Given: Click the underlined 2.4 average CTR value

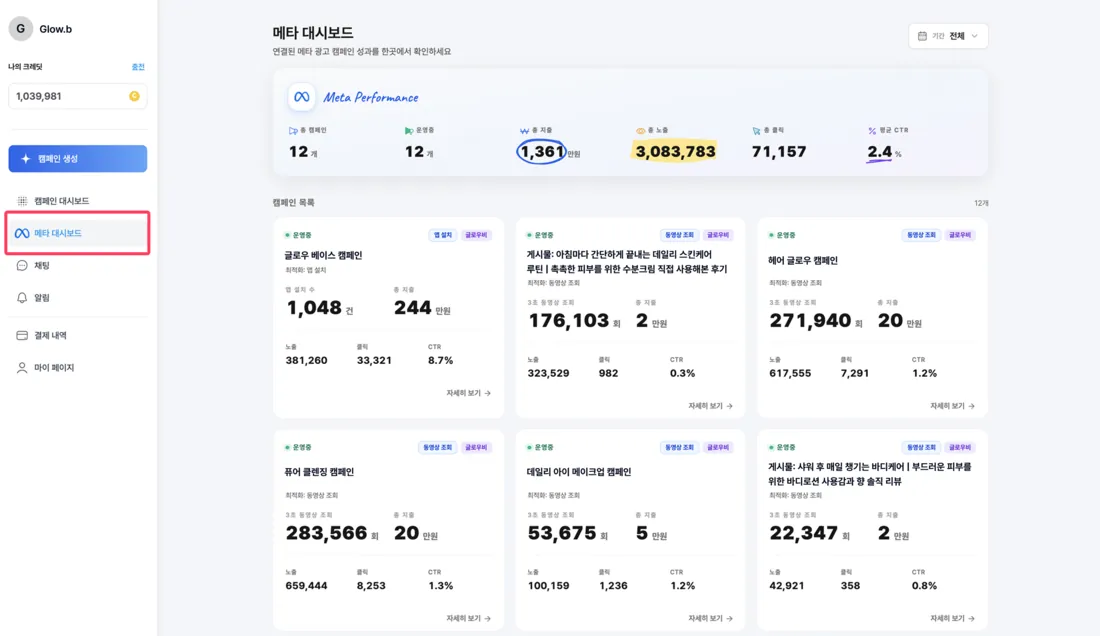Looking at the screenshot, I should (880, 151).
